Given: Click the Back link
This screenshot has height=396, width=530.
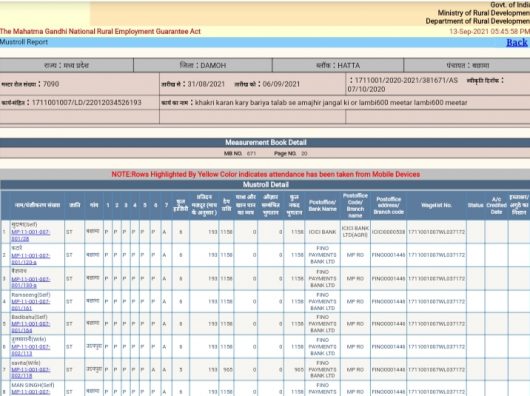Looking at the screenshot, I should (x=516, y=43).
